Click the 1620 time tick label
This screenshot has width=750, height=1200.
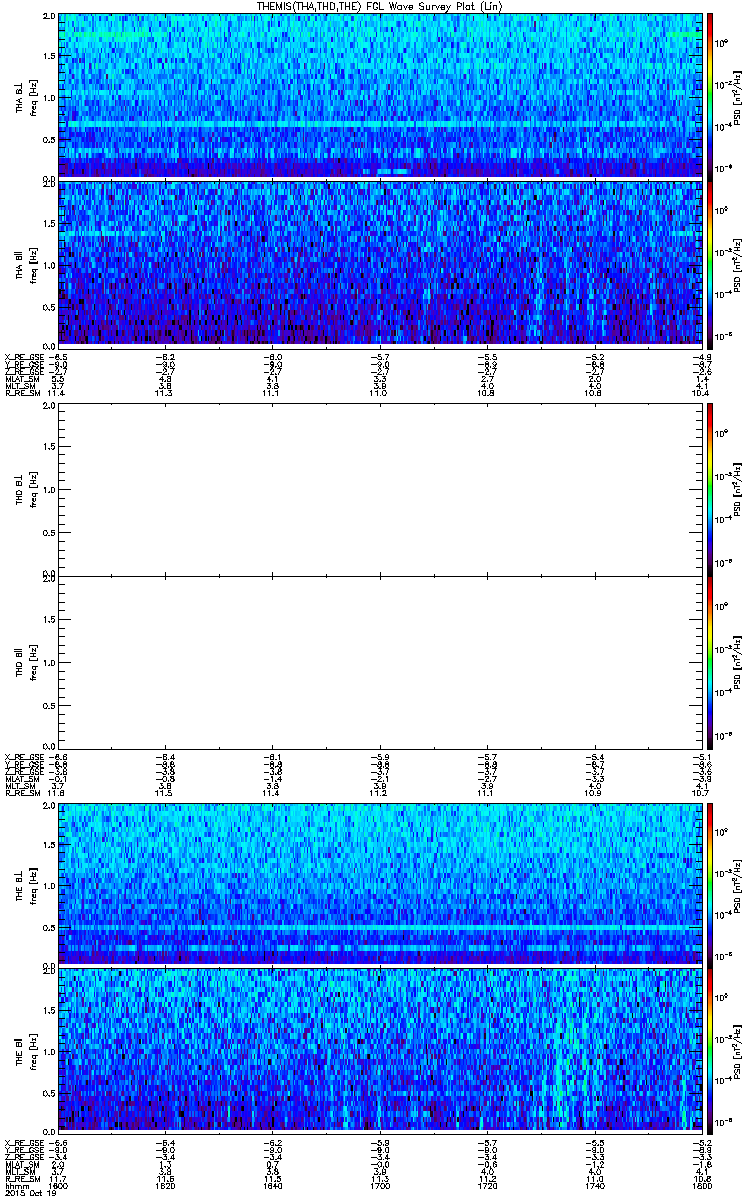[x=165, y=1186]
